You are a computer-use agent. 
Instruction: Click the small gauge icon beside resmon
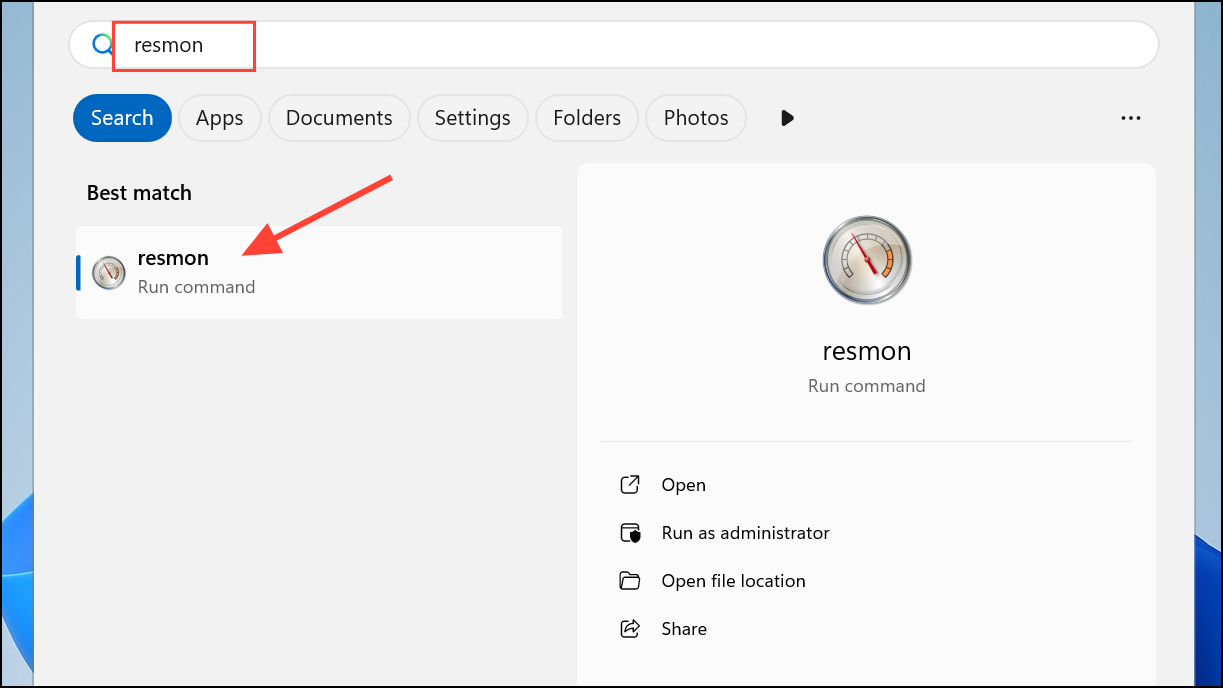(109, 273)
